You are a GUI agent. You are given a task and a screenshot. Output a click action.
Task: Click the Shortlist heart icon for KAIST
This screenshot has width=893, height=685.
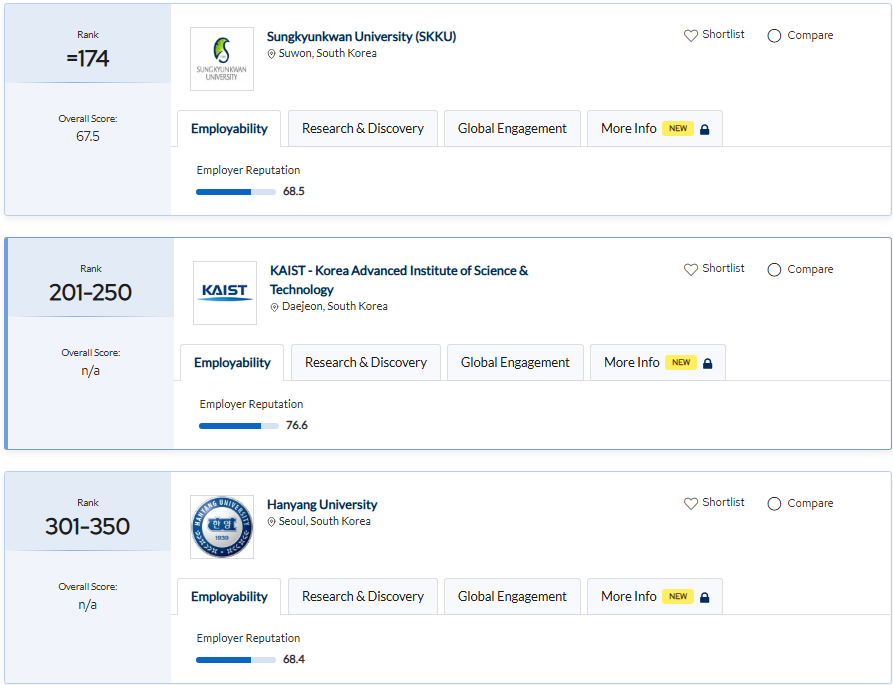(690, 270)
